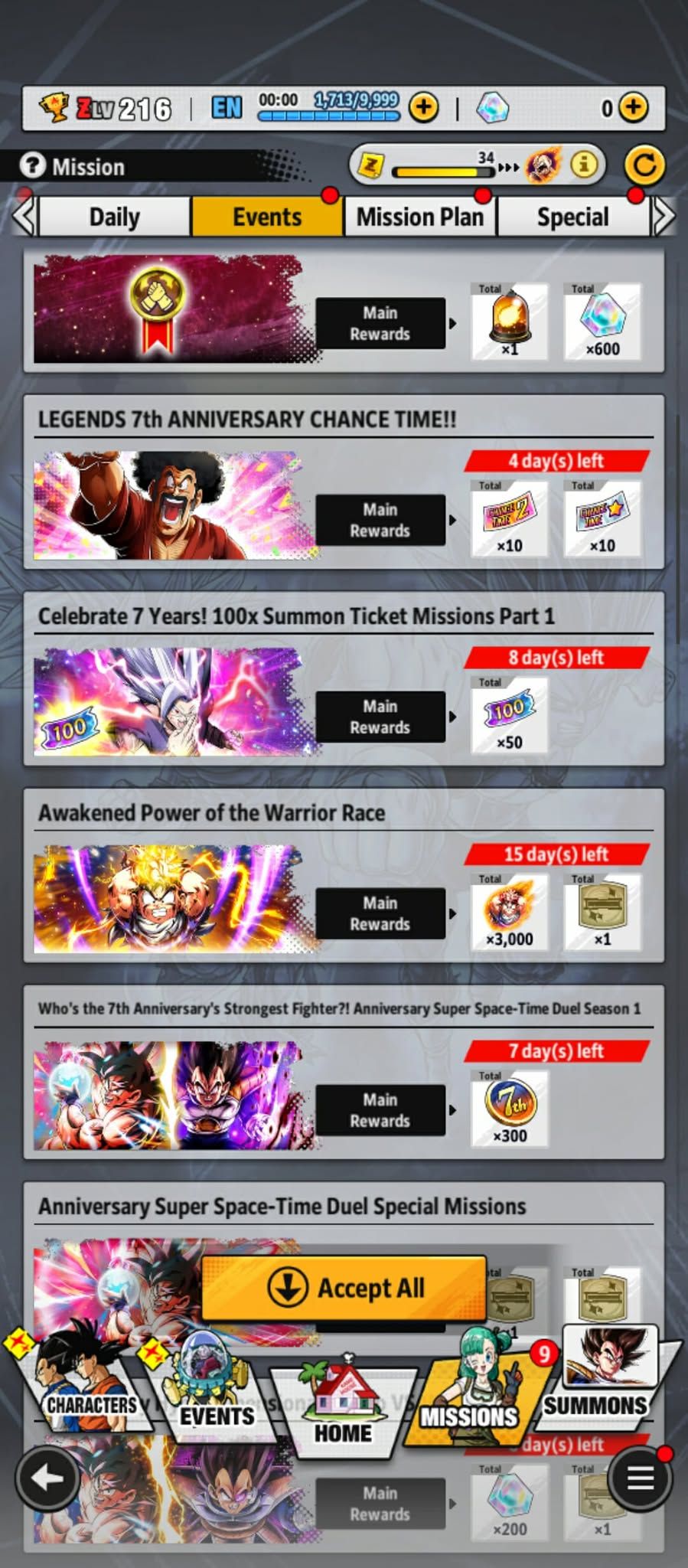Tap the back arrow button
The height and width of the screenshot is (1568, 688).
coord(47,1478)
